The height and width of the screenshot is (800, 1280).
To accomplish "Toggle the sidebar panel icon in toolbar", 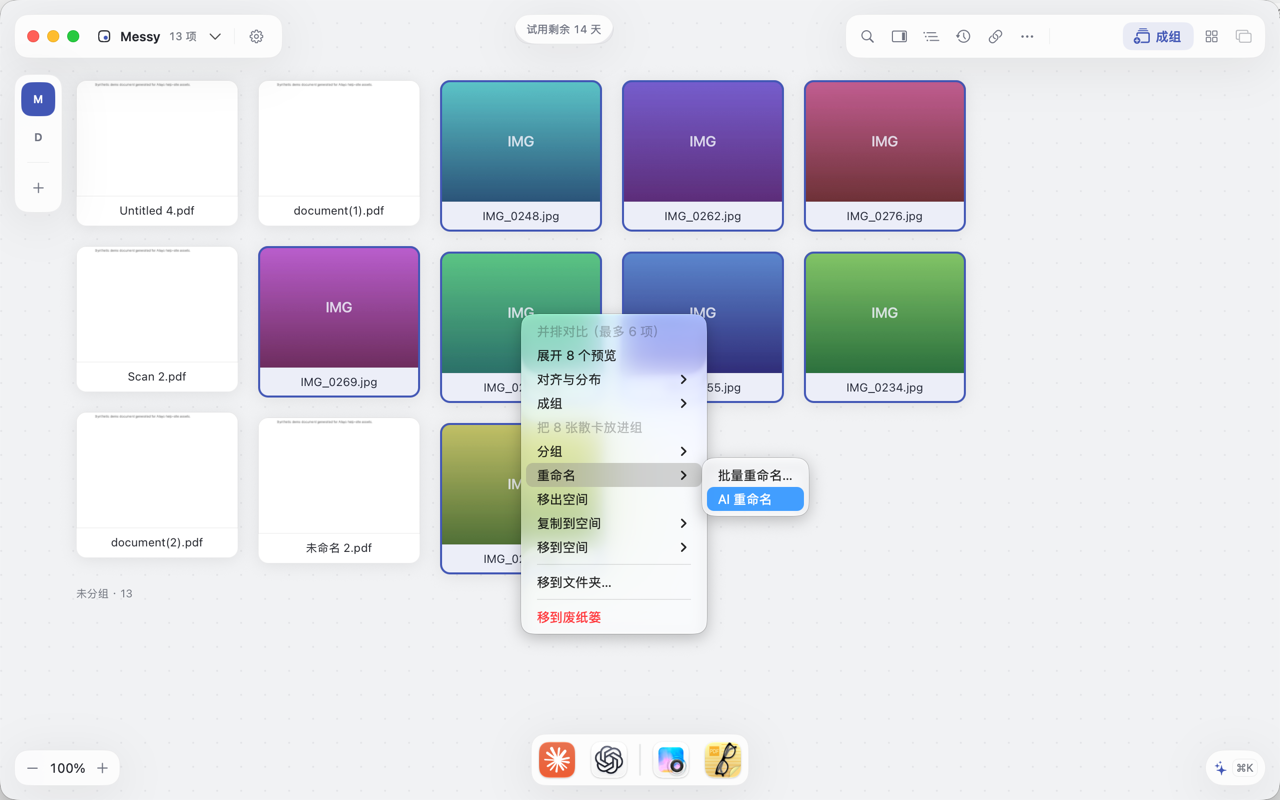I will [899, 37].
